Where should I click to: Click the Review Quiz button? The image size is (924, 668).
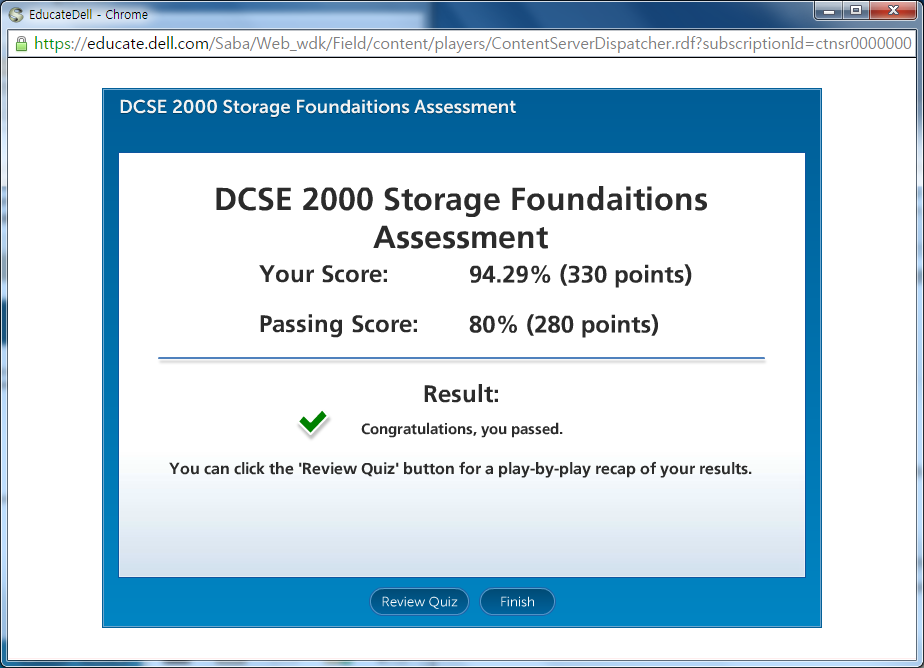[x=419, y=601]
